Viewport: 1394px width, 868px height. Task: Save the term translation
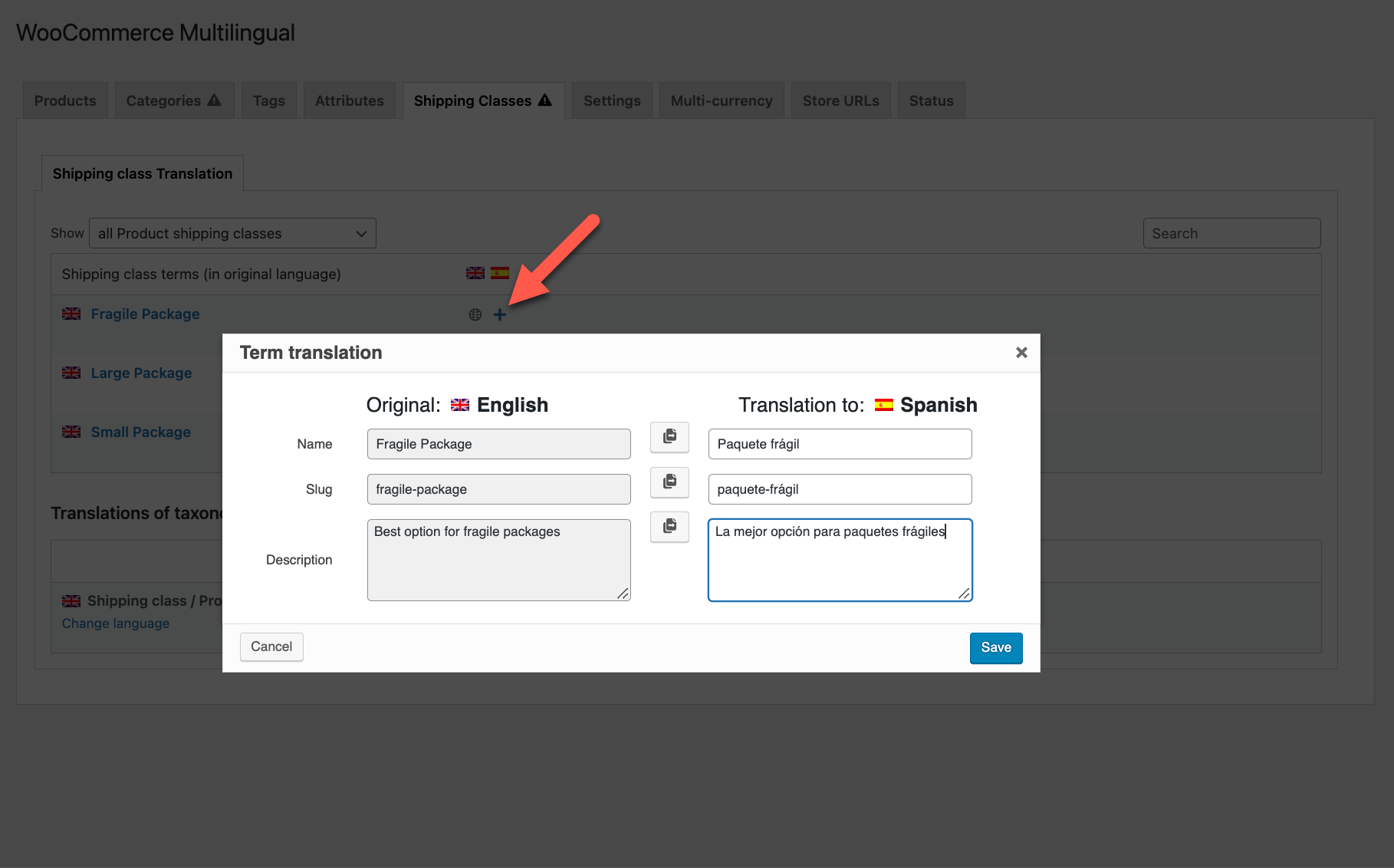coord(996,648)
